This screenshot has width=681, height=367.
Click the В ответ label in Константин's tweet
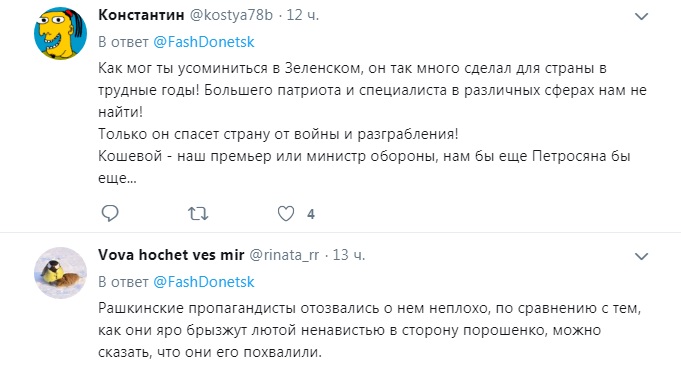123,42
